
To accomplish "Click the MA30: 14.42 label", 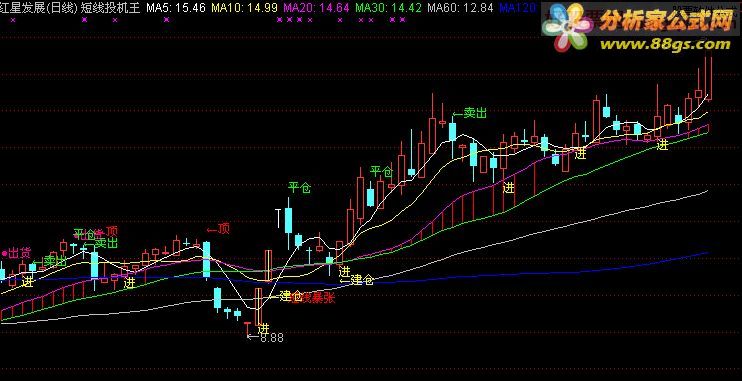I will 389,8.
